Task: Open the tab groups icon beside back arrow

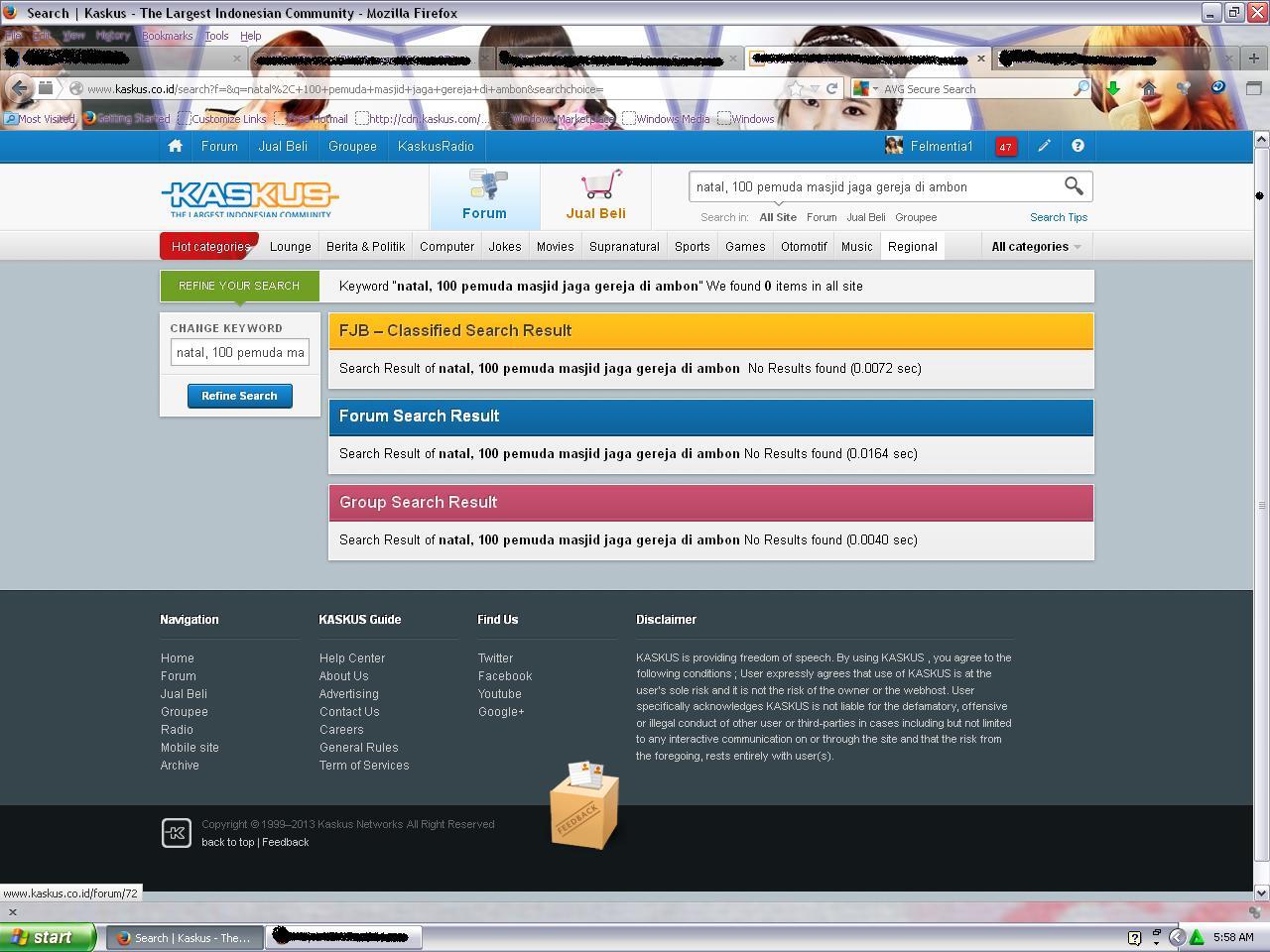Action: tap(46, 88)
